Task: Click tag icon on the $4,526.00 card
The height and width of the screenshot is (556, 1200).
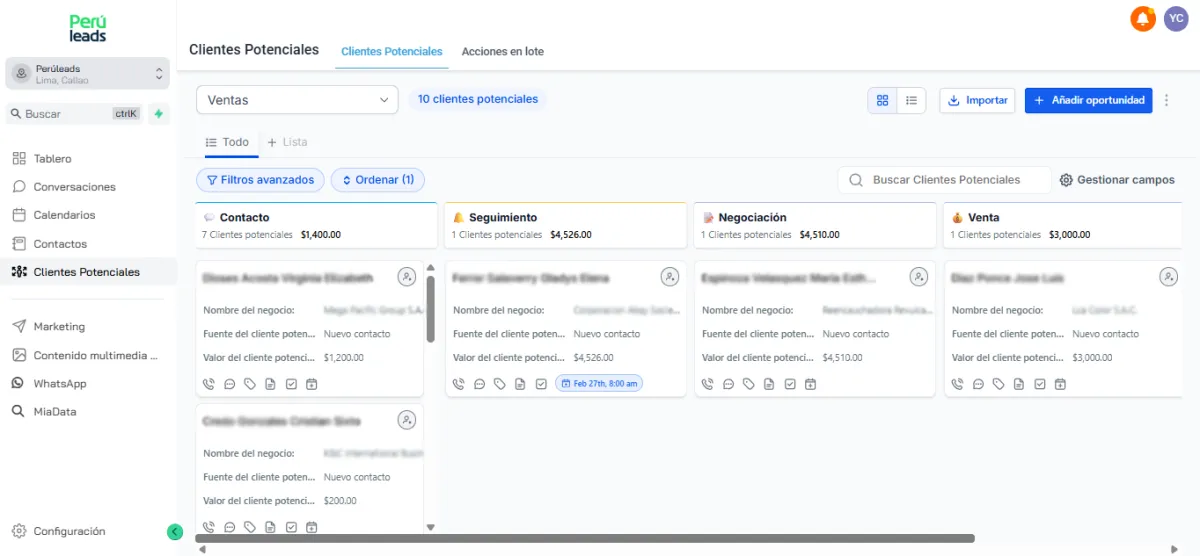Action: (x=500, y=383)
